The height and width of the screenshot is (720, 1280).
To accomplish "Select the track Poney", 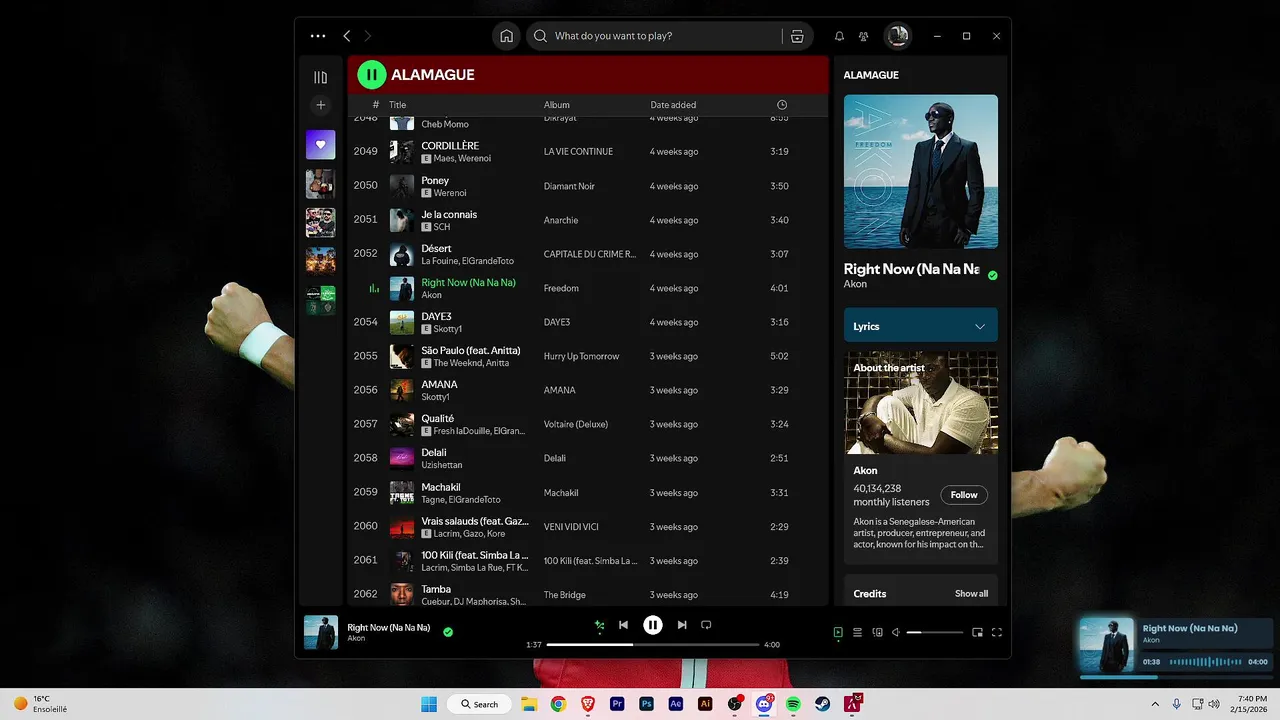I will (x=588, y=186).
